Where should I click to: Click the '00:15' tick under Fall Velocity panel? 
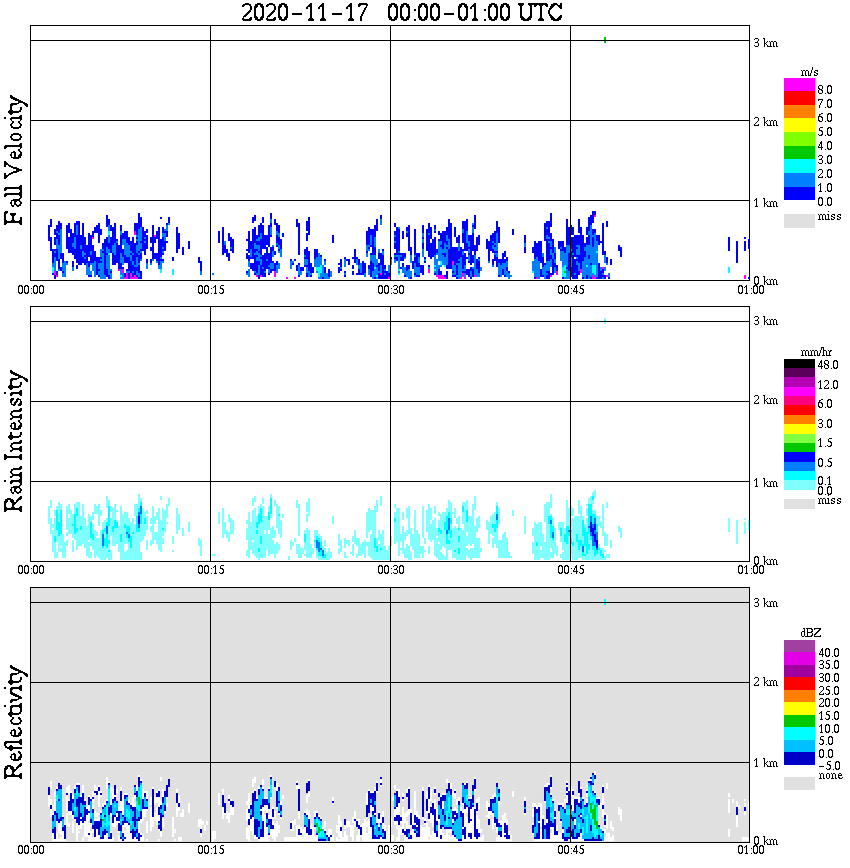pos(210,290)
